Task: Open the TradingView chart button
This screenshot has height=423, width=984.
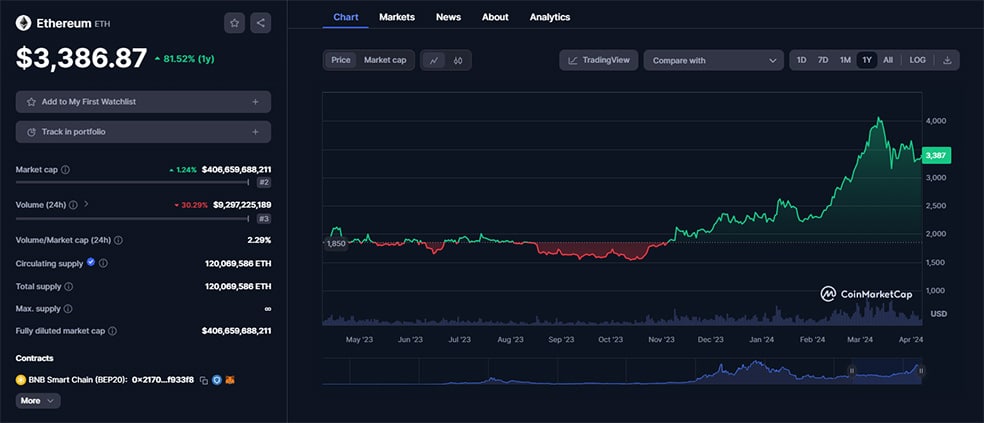Action: (599, 60)
